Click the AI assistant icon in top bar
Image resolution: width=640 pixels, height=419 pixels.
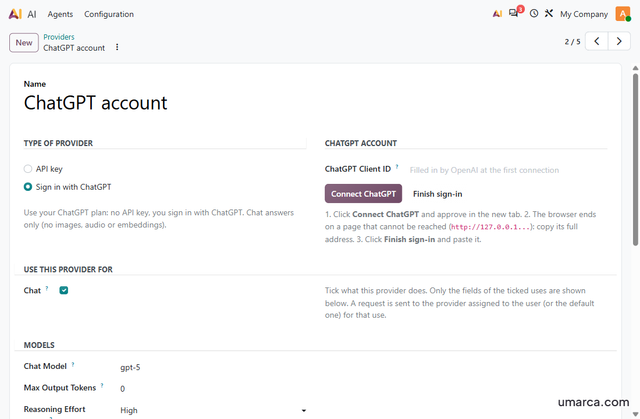pos(497,14)
